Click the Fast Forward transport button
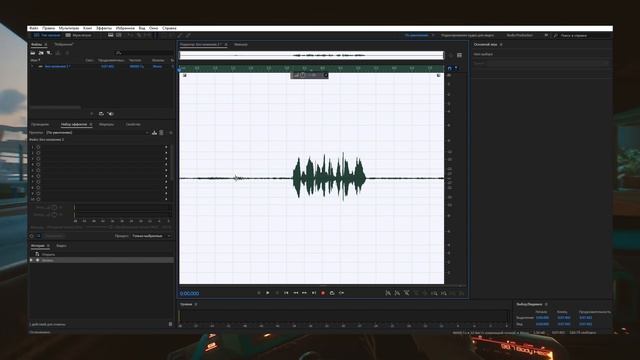Viewport: 640px width, 360px height. [x=304, y=293]
